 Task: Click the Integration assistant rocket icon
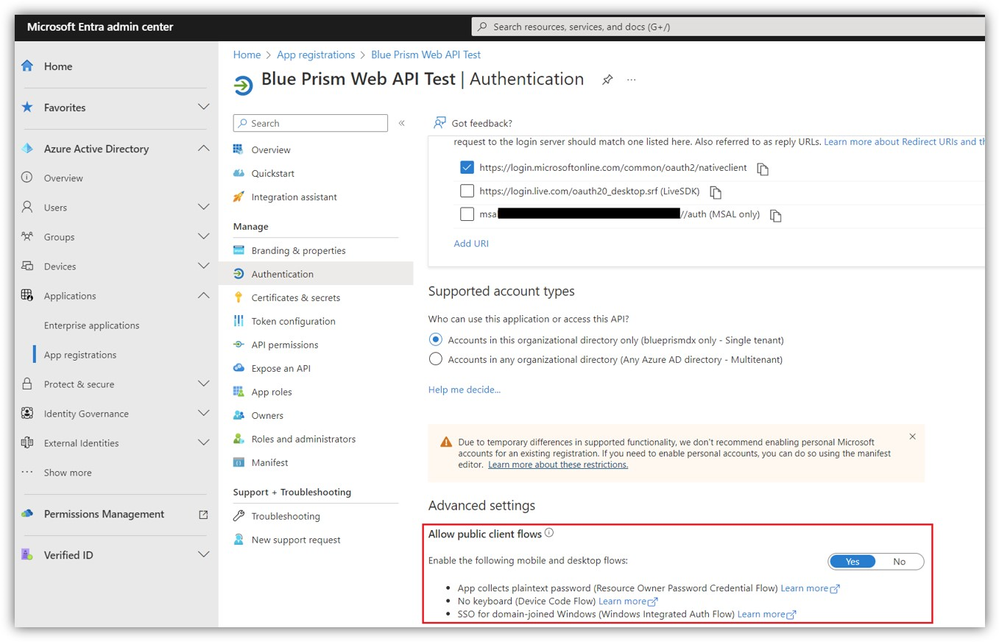click(x=238, y=196)
